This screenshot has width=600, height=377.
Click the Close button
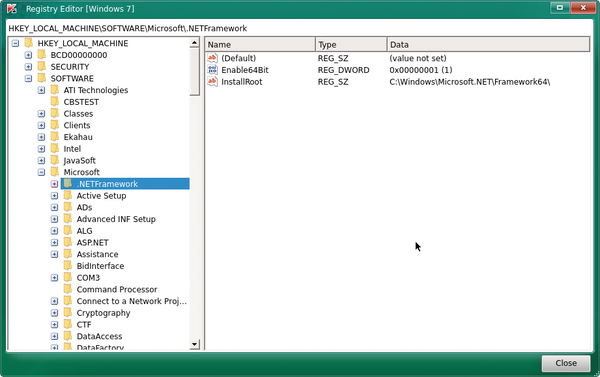(x=566, y=363)
